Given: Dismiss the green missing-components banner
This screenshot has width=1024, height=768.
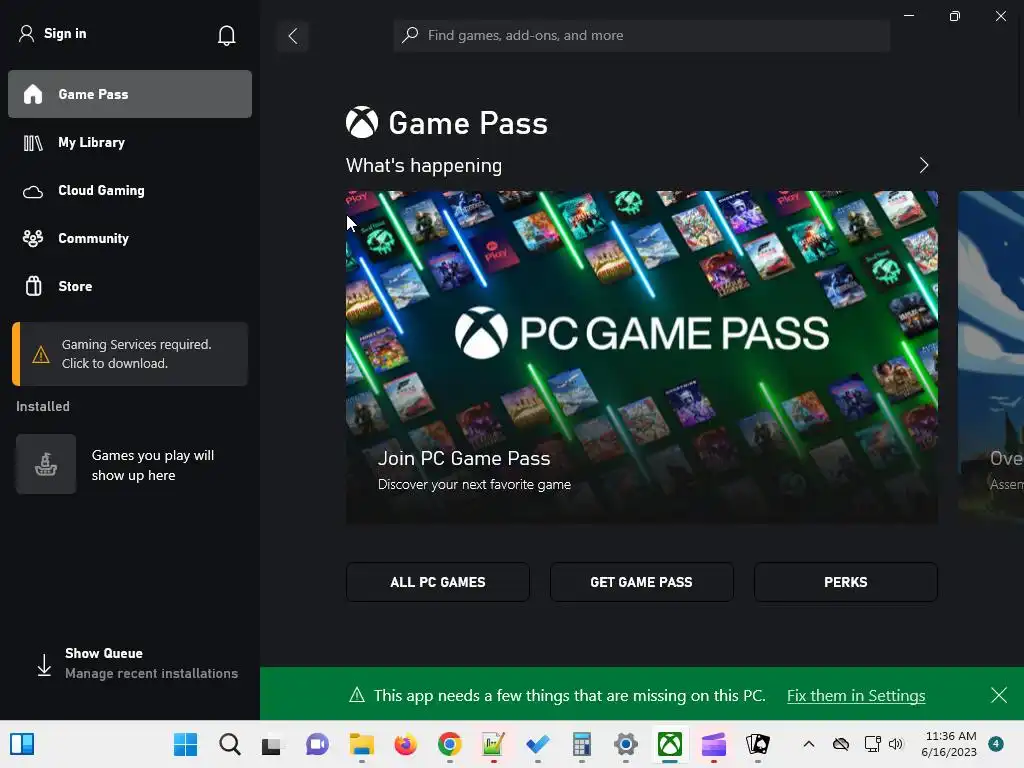Looking at the screenshot, I should point(998,695).
